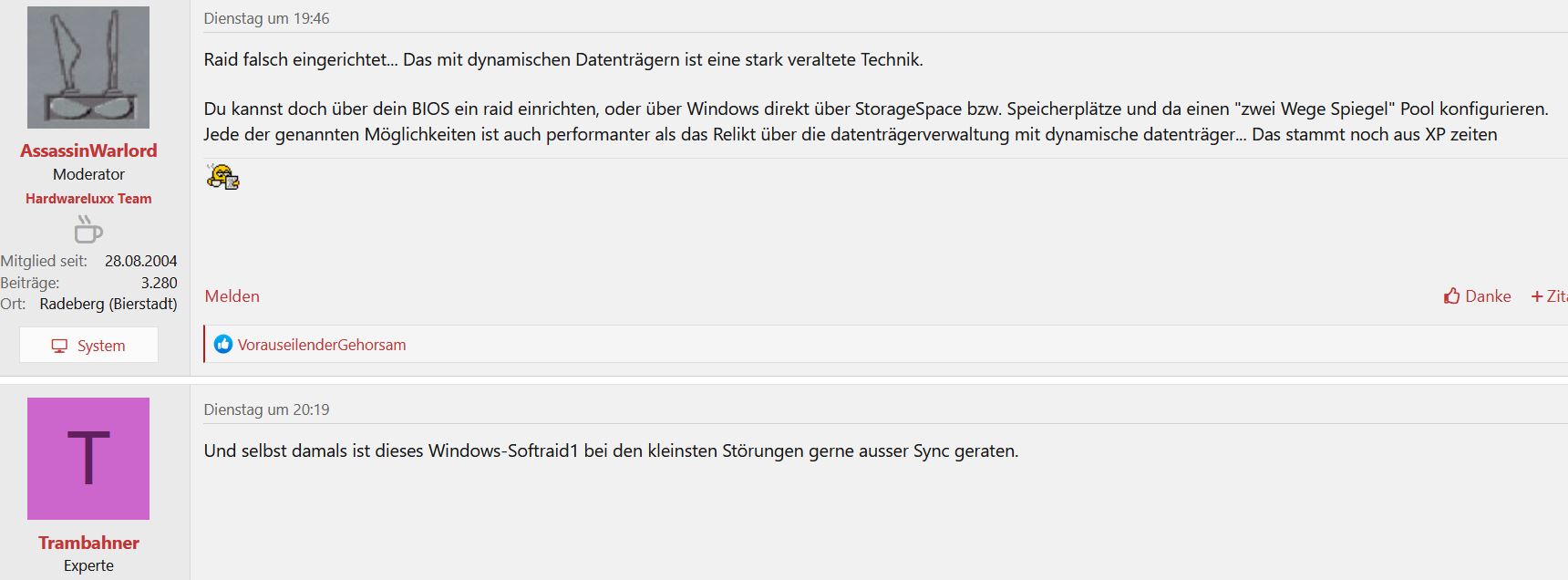Report the post via Melden
The image size is (1568, 580).
(x=232, y=296)
